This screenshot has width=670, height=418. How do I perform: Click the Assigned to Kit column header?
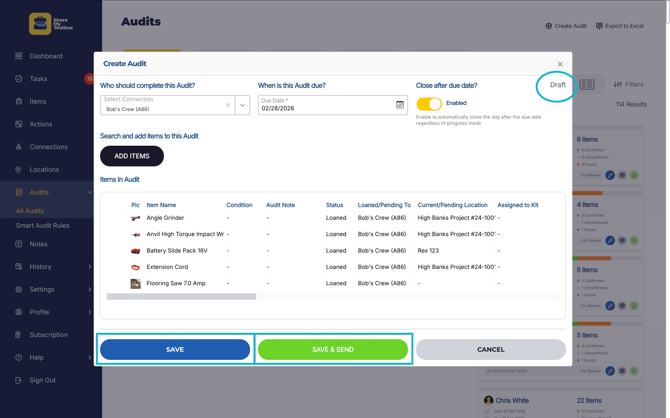(x=518, y=205)
